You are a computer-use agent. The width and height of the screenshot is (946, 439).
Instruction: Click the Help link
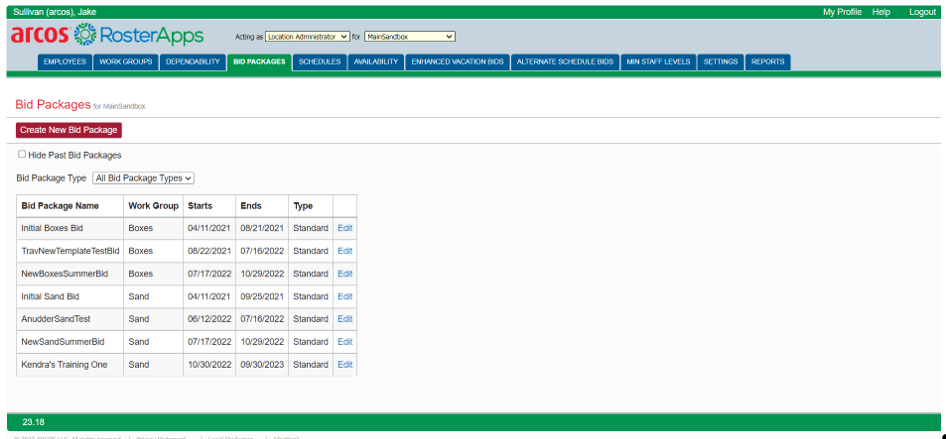point(881,12)
